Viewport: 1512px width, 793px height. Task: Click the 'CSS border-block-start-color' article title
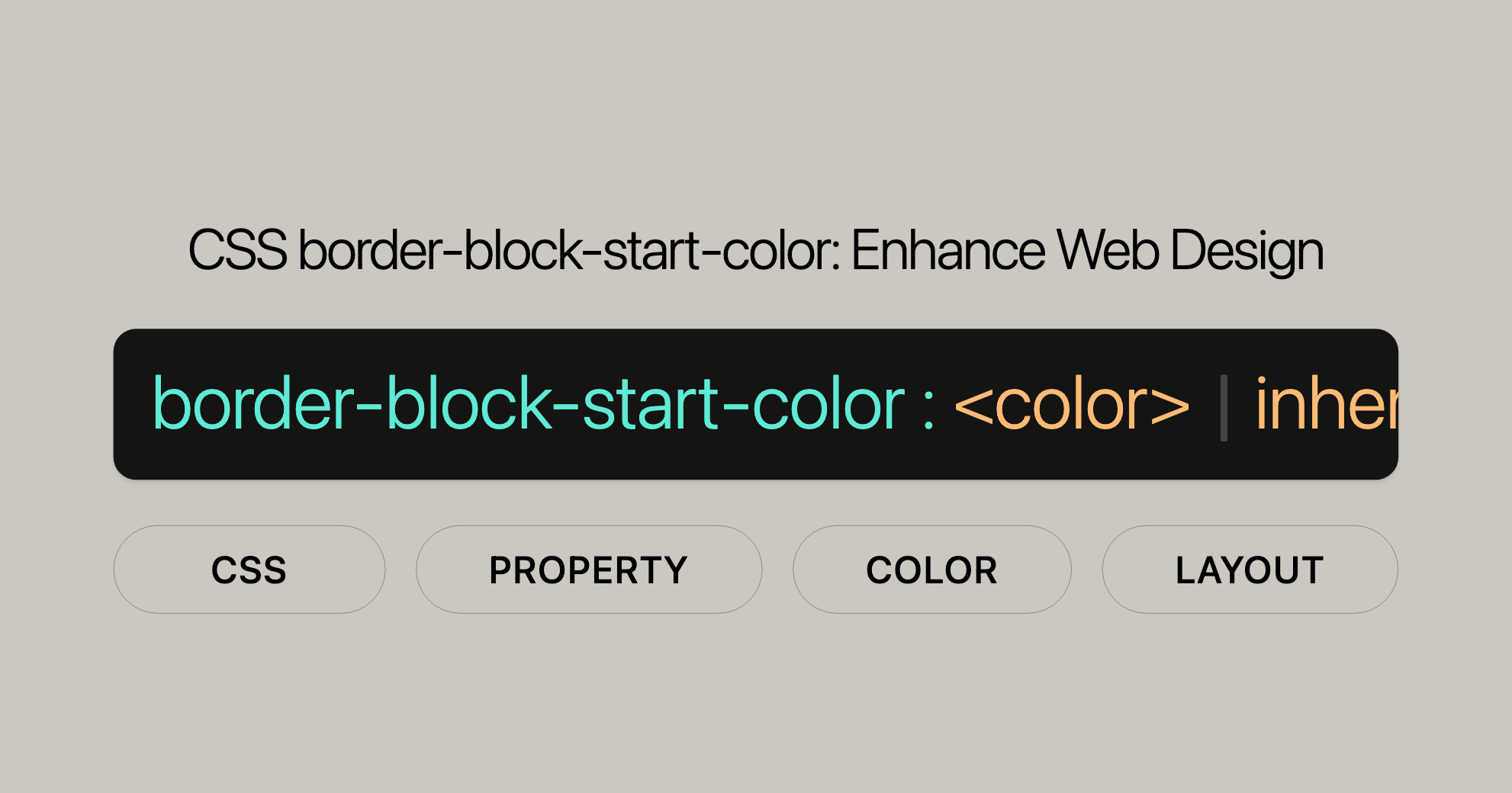tap(756, 251)
